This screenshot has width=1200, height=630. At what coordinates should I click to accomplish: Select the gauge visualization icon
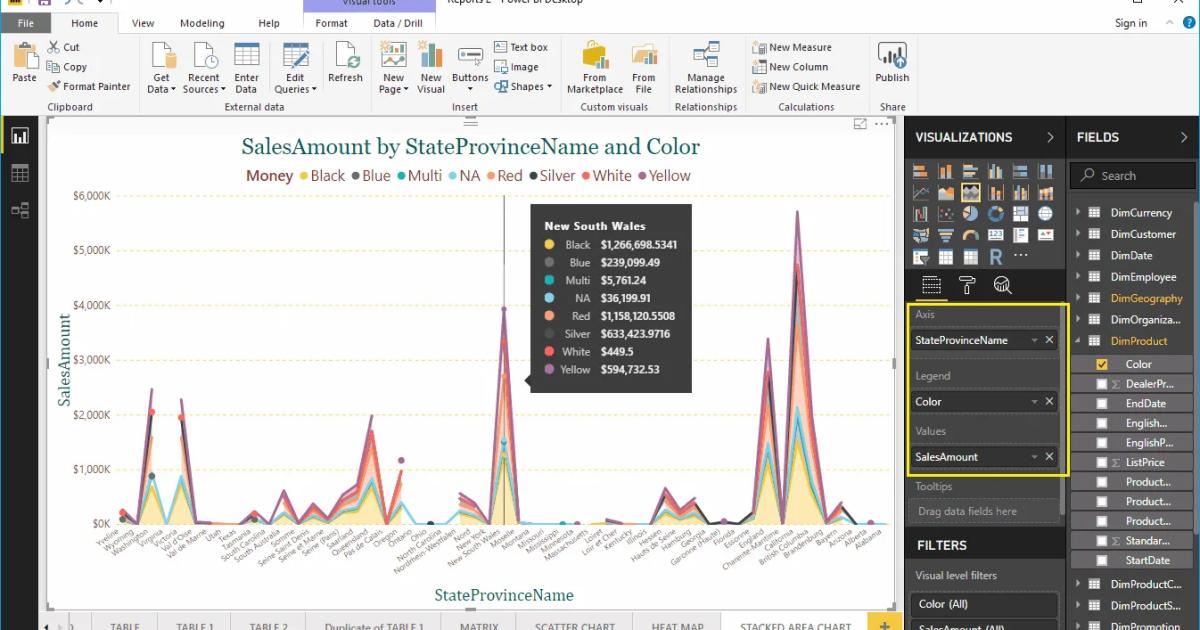971,233
